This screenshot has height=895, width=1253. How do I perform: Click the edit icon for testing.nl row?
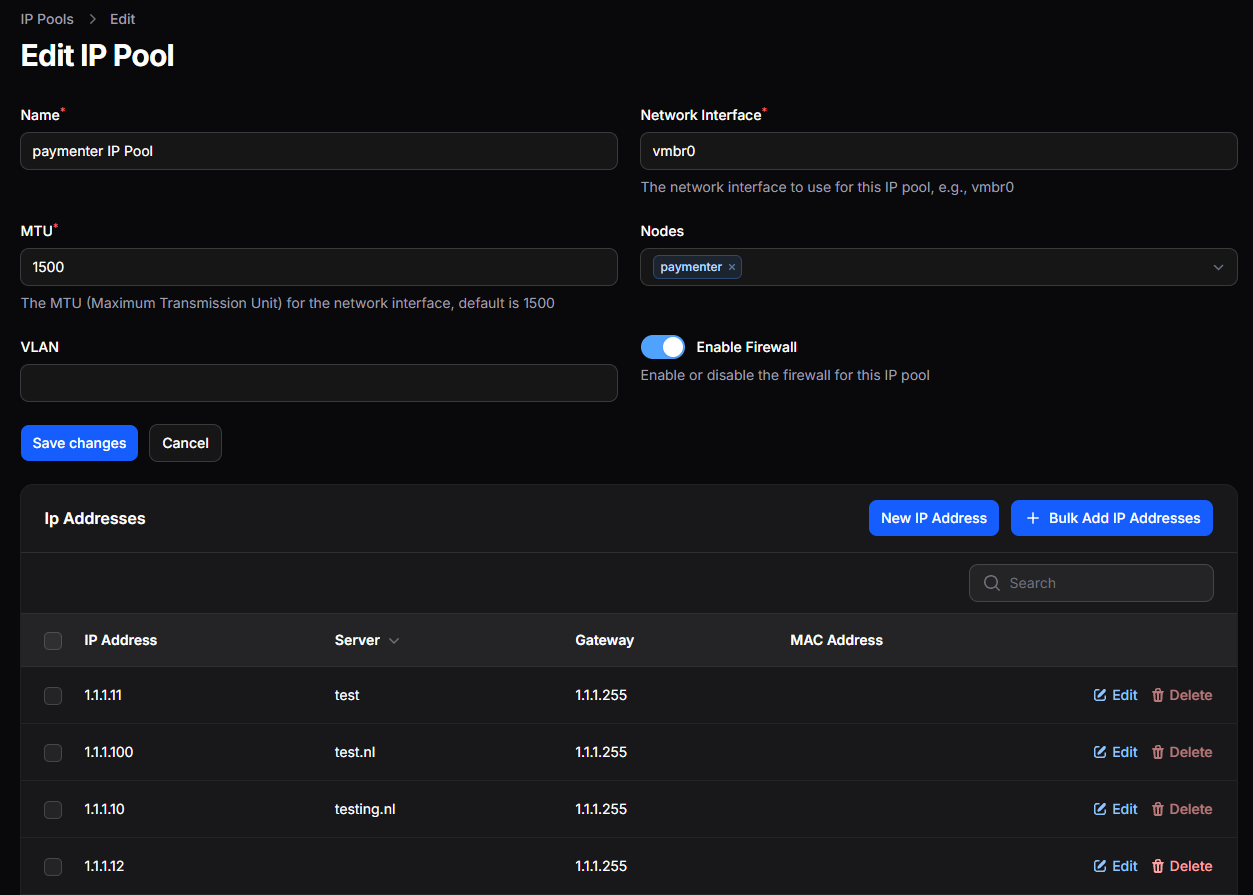[x=1100, y=809]
